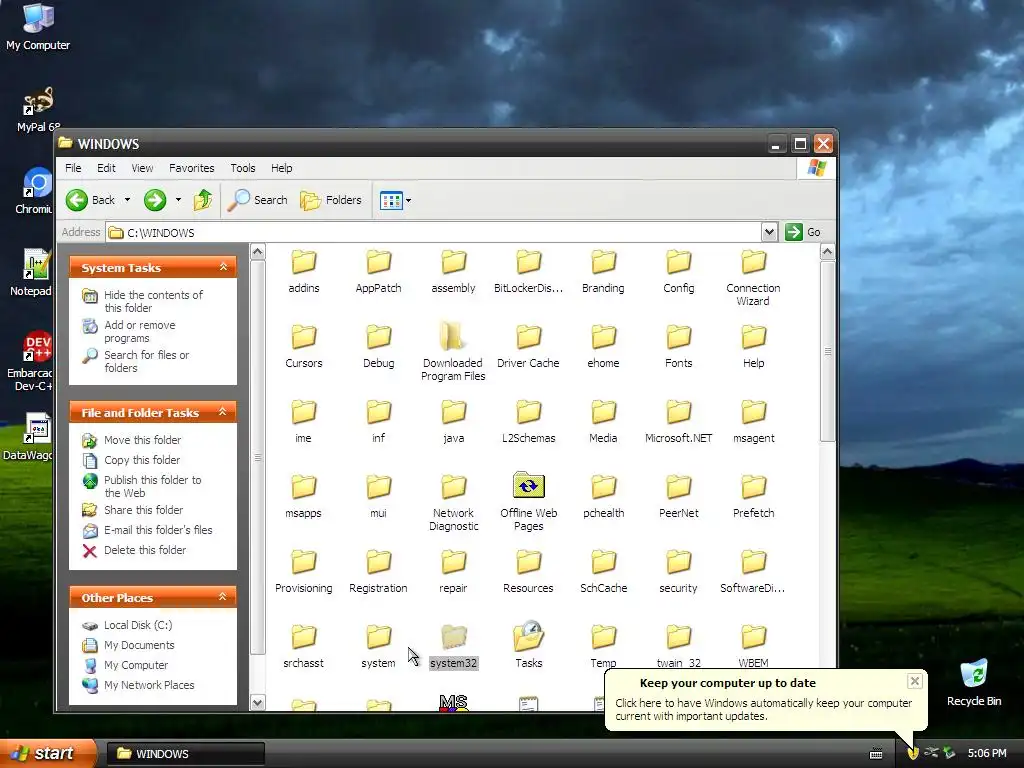The width and height of the screenshot is (1024, 768).
Task: Click the Windows Update shield tray icon
Action: (x=913, y=753)
